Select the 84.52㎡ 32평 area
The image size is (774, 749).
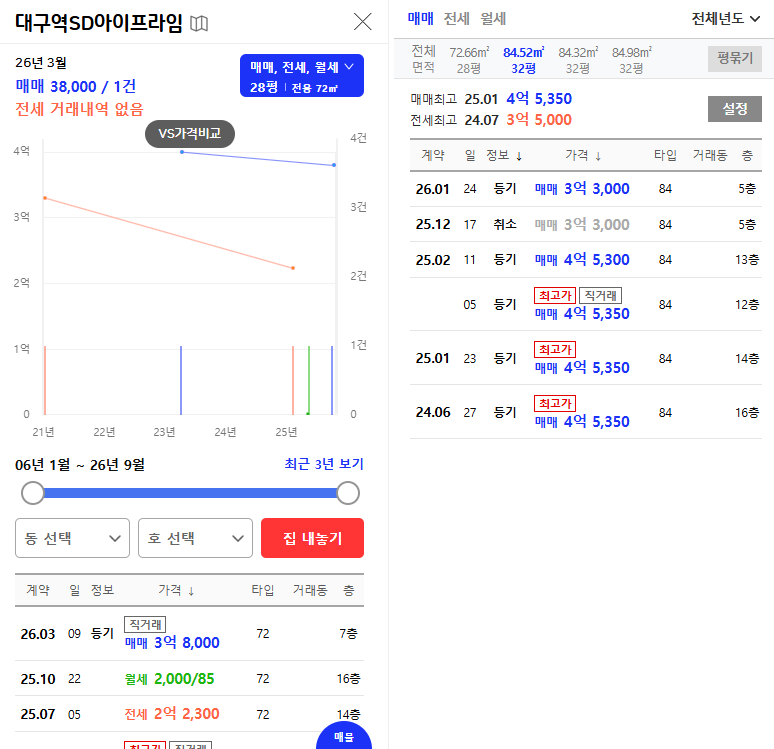tap(523, 60)
